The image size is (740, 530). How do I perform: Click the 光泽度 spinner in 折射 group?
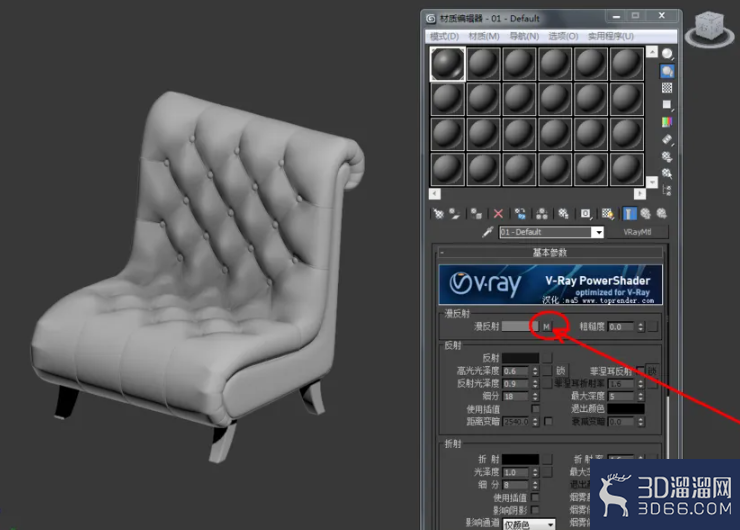(535, 472)
